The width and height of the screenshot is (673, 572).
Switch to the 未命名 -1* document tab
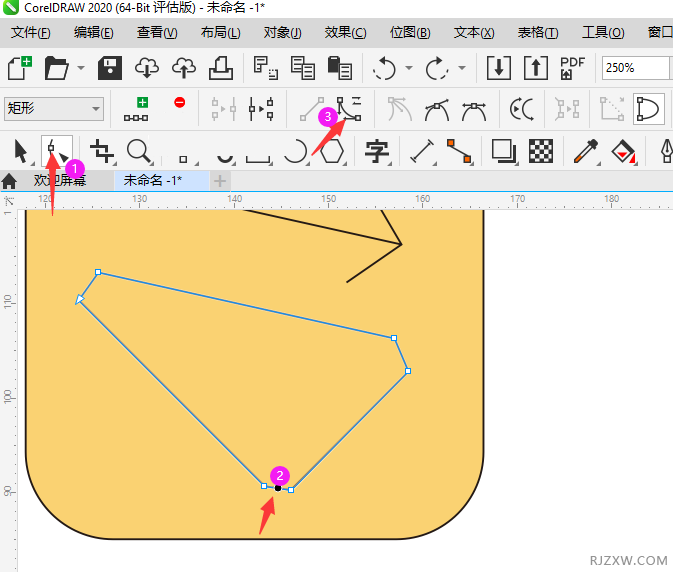[x=152, y=181]
